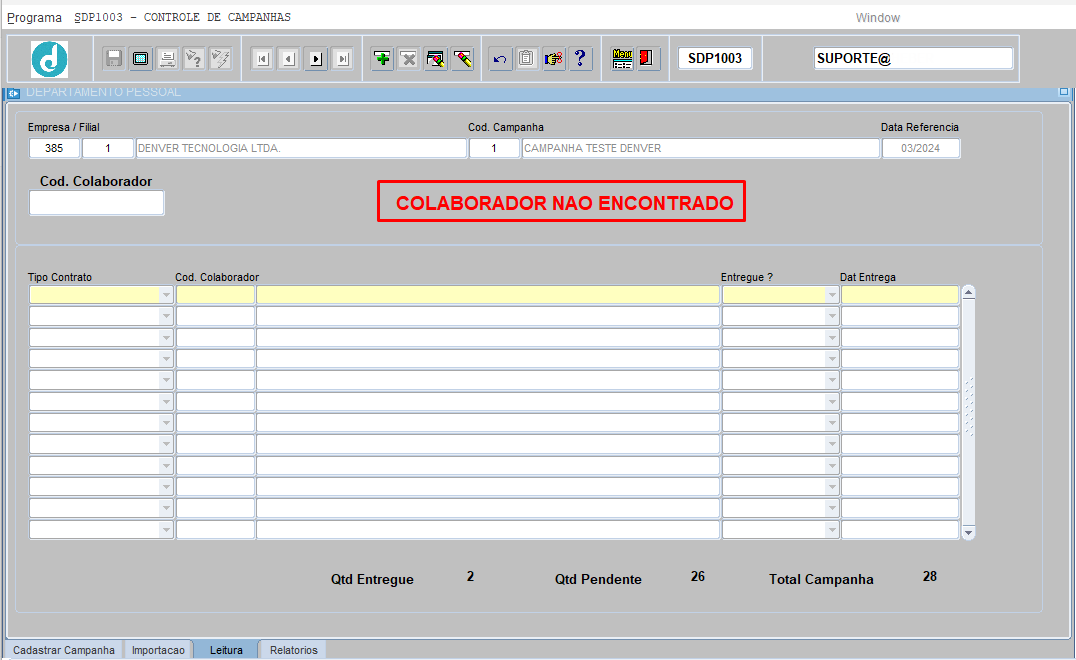Click the grid scrollbar up arrow
The image size is (1076, 660).
coord(968,293)
